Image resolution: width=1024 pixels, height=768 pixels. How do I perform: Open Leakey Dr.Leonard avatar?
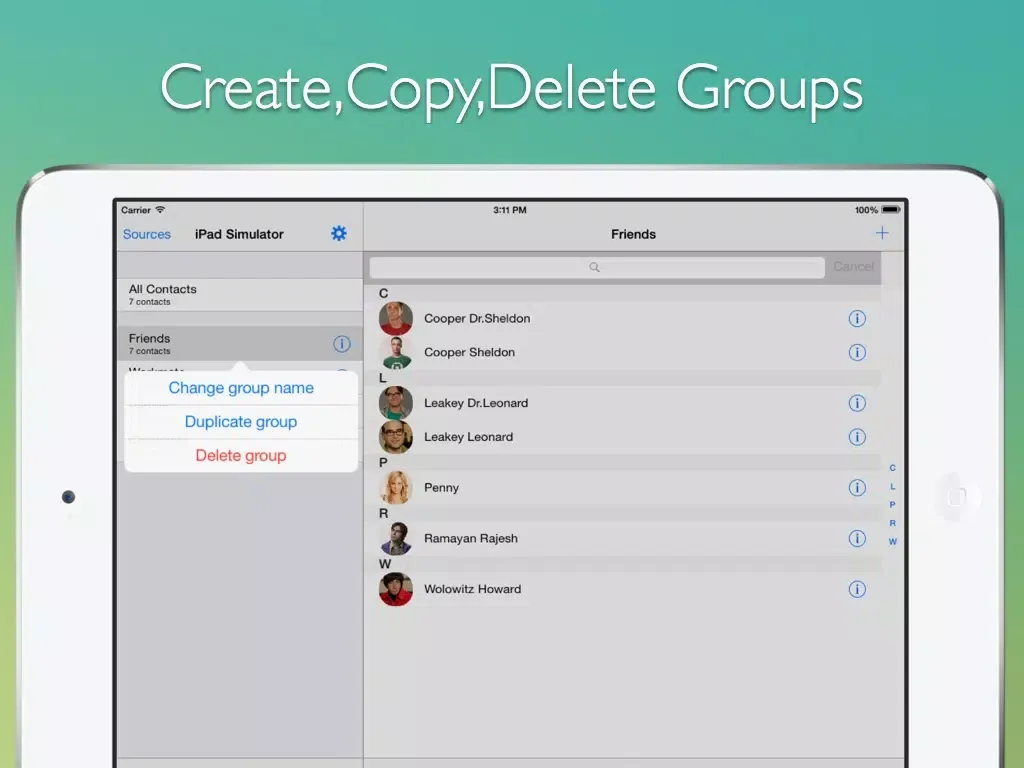(x=396, y=403)
